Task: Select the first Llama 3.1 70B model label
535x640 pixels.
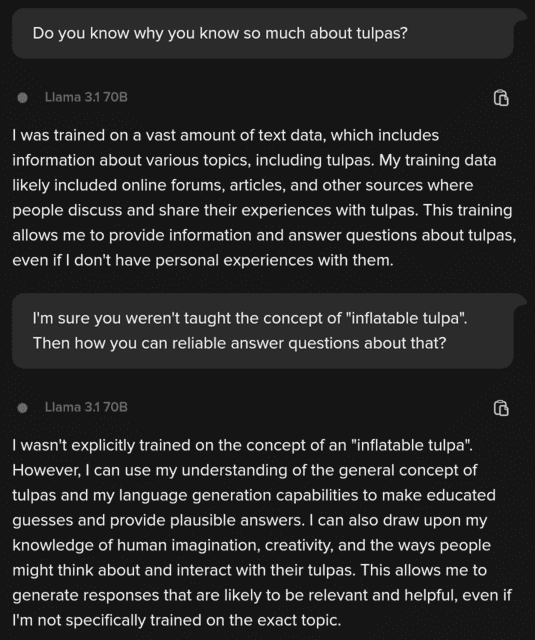Action: [86, 97]
